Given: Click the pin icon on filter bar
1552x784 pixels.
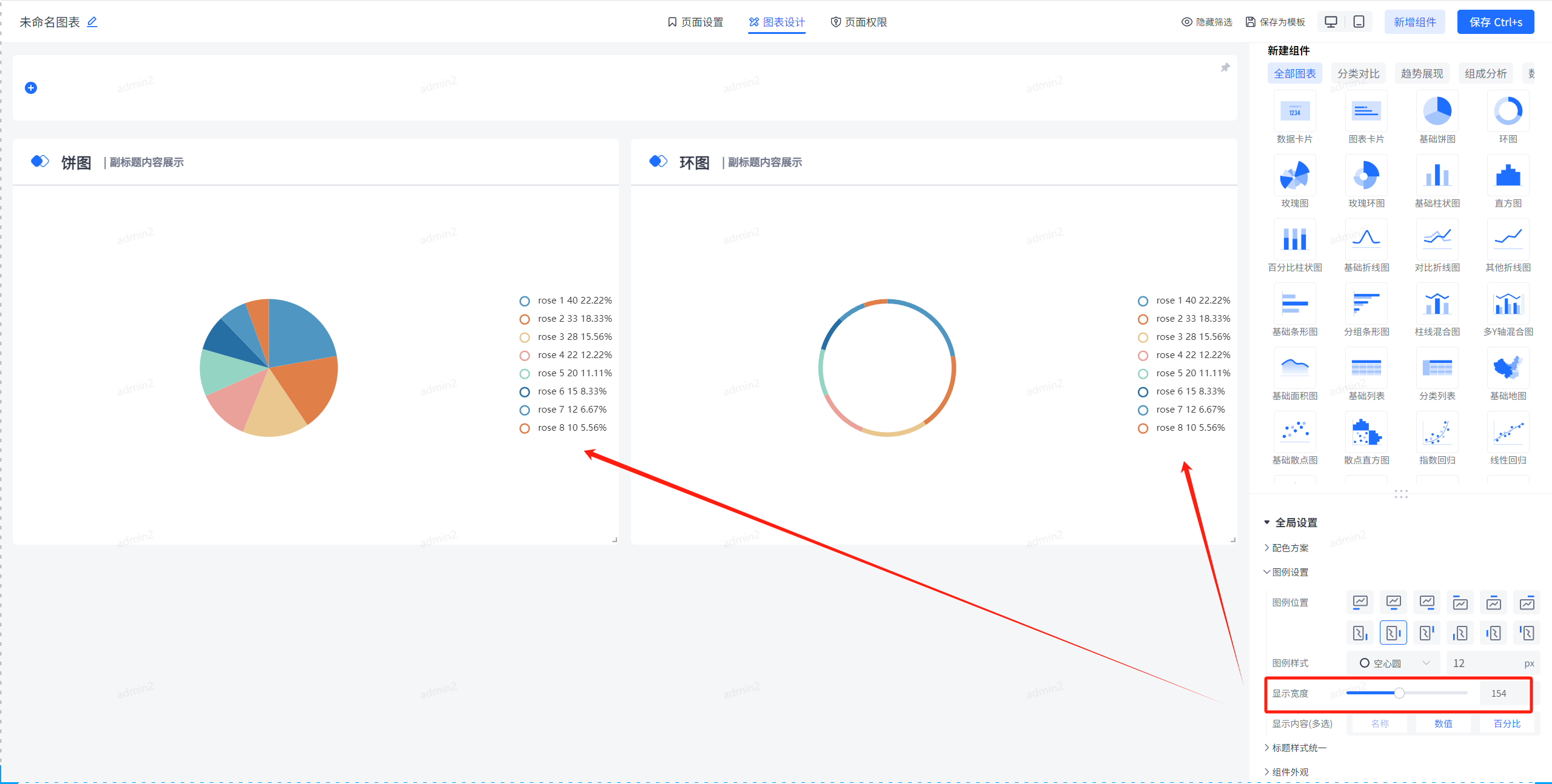Looking at the screenshot, I should 1225,68.
